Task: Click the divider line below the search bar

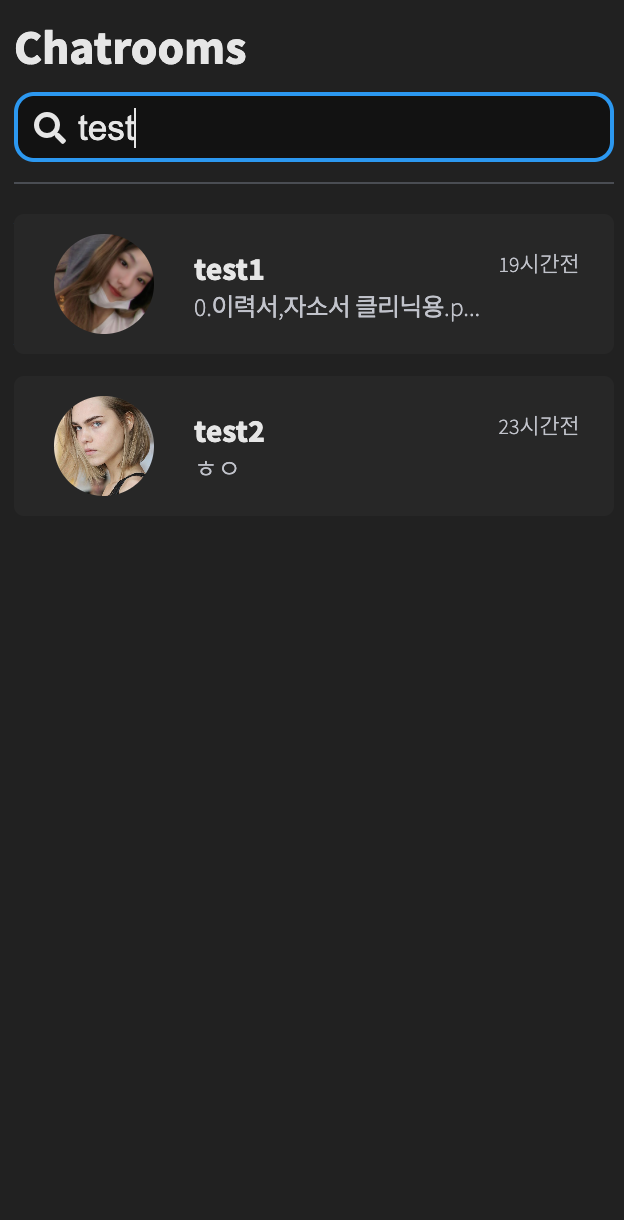Action: coord(312,184)
